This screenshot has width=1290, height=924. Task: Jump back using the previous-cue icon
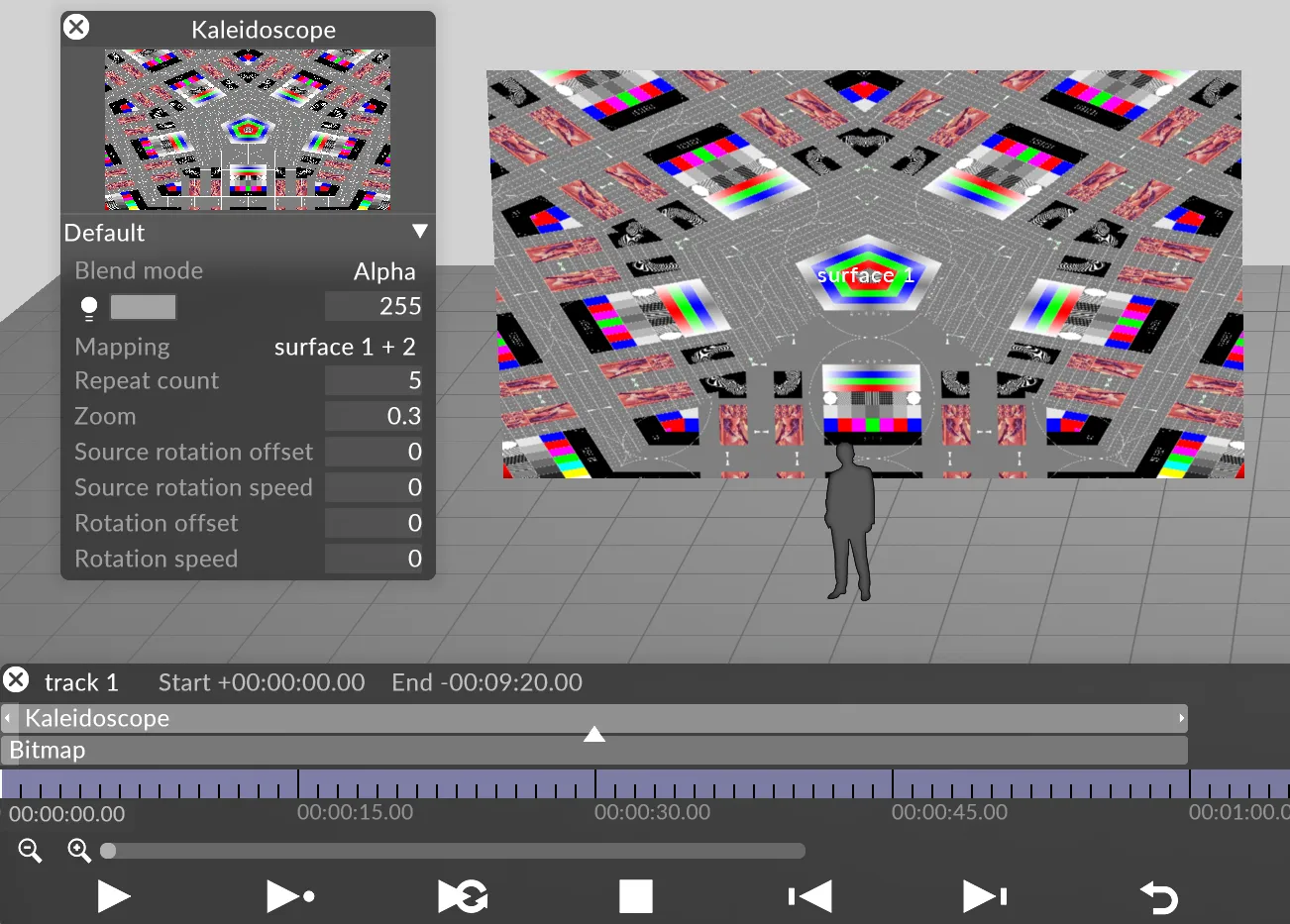[808, 896]
